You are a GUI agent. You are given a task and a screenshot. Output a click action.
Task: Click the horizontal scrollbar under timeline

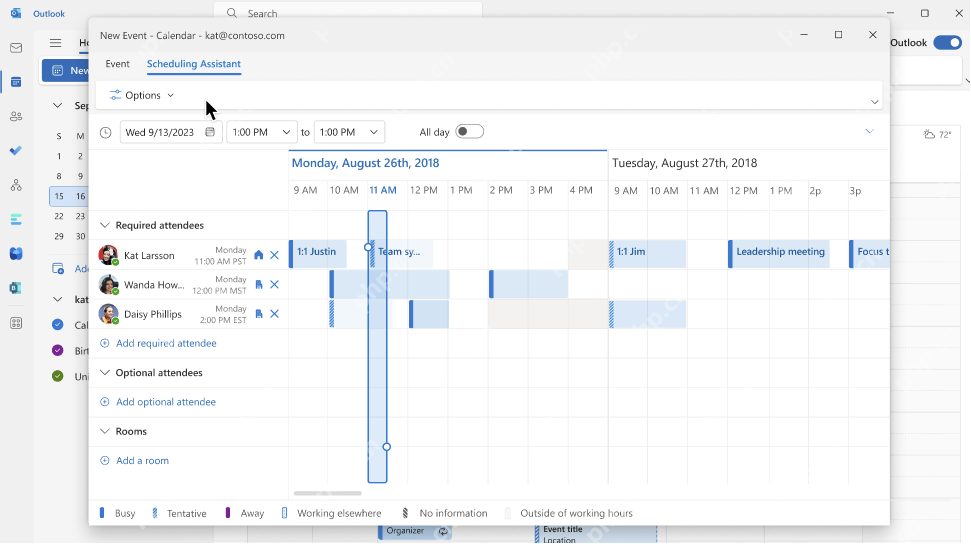tap(328, 494)
